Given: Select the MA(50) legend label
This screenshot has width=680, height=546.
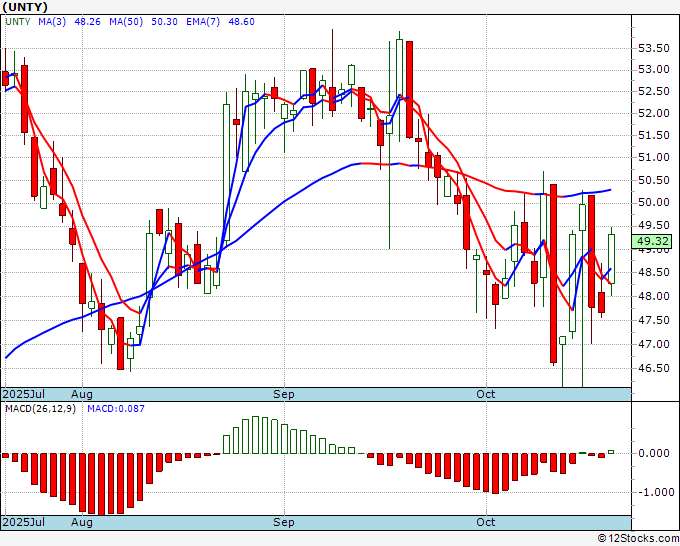Looking at the screenshot, I should pyautogui.click(x=126, y=22).
